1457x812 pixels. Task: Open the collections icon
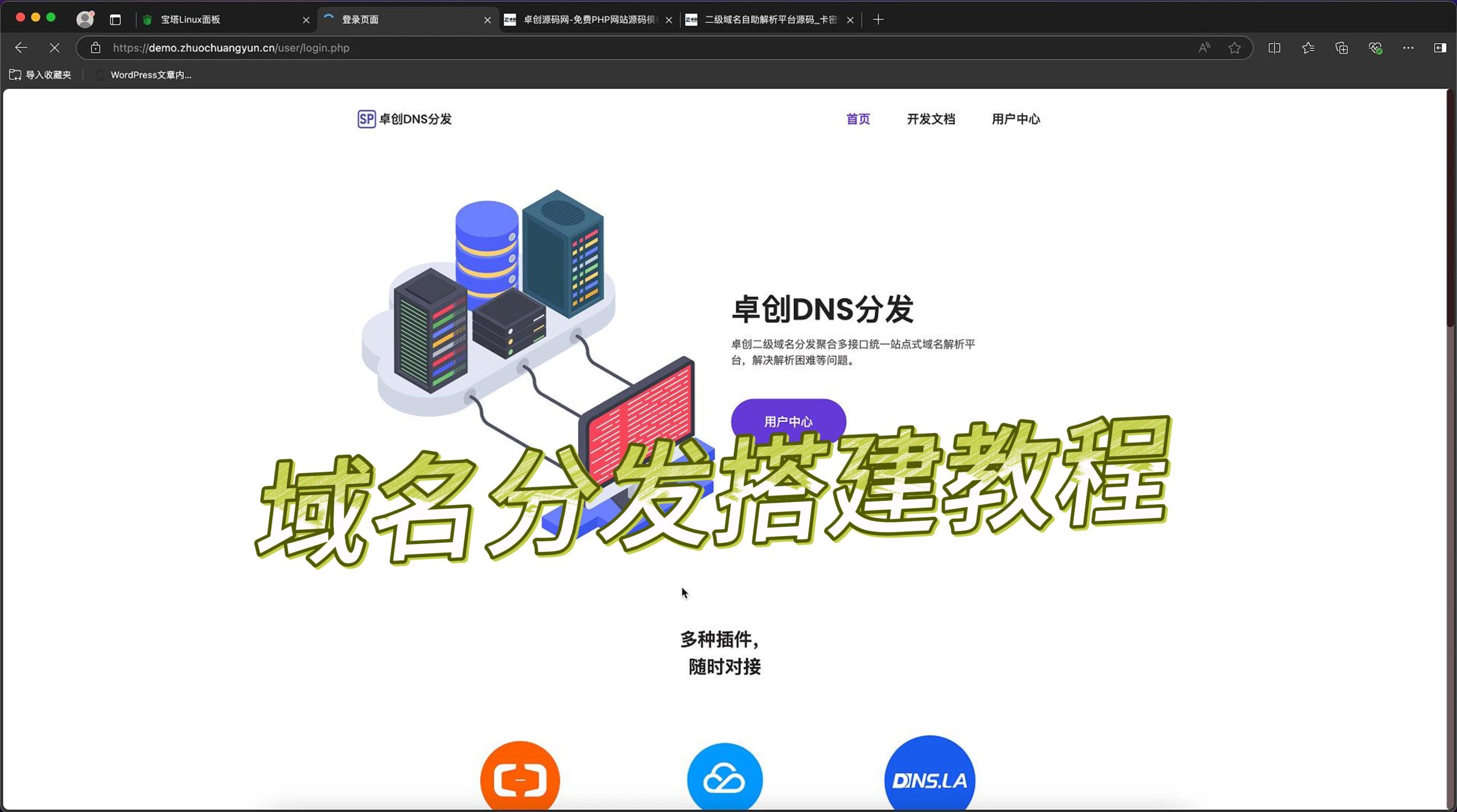click(1341, 48)
